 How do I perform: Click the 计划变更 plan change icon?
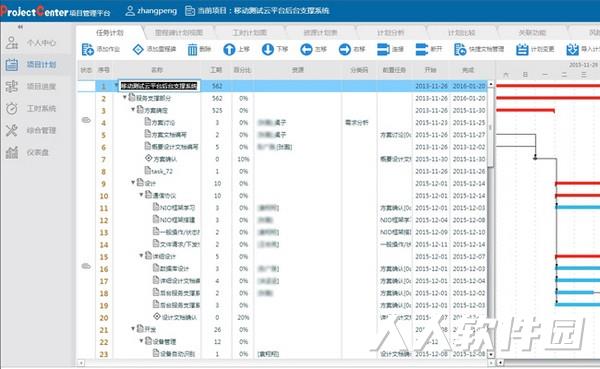[x=522, y=49]
